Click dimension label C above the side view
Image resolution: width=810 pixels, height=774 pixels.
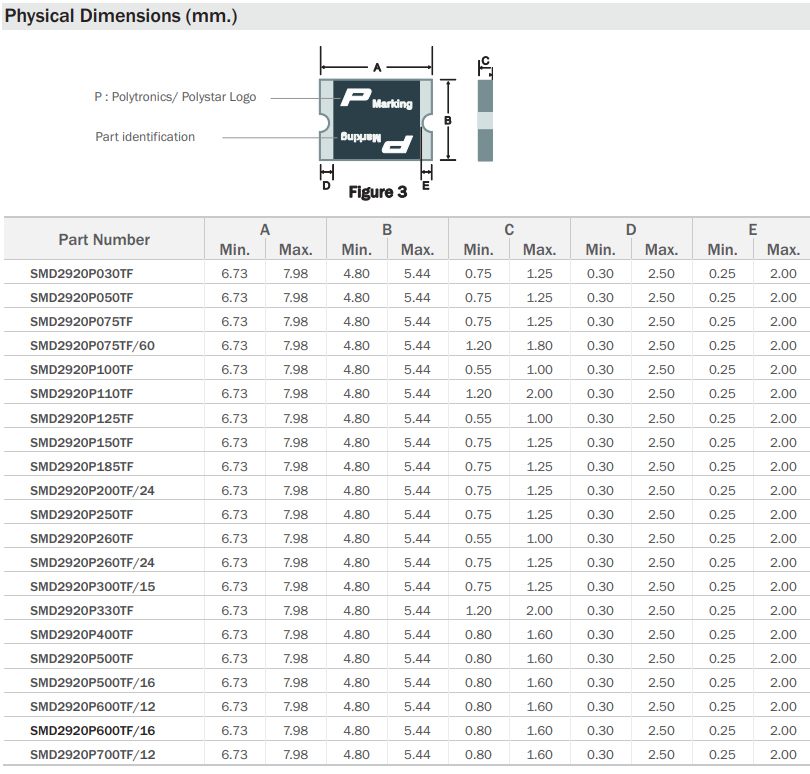point(485,61)
